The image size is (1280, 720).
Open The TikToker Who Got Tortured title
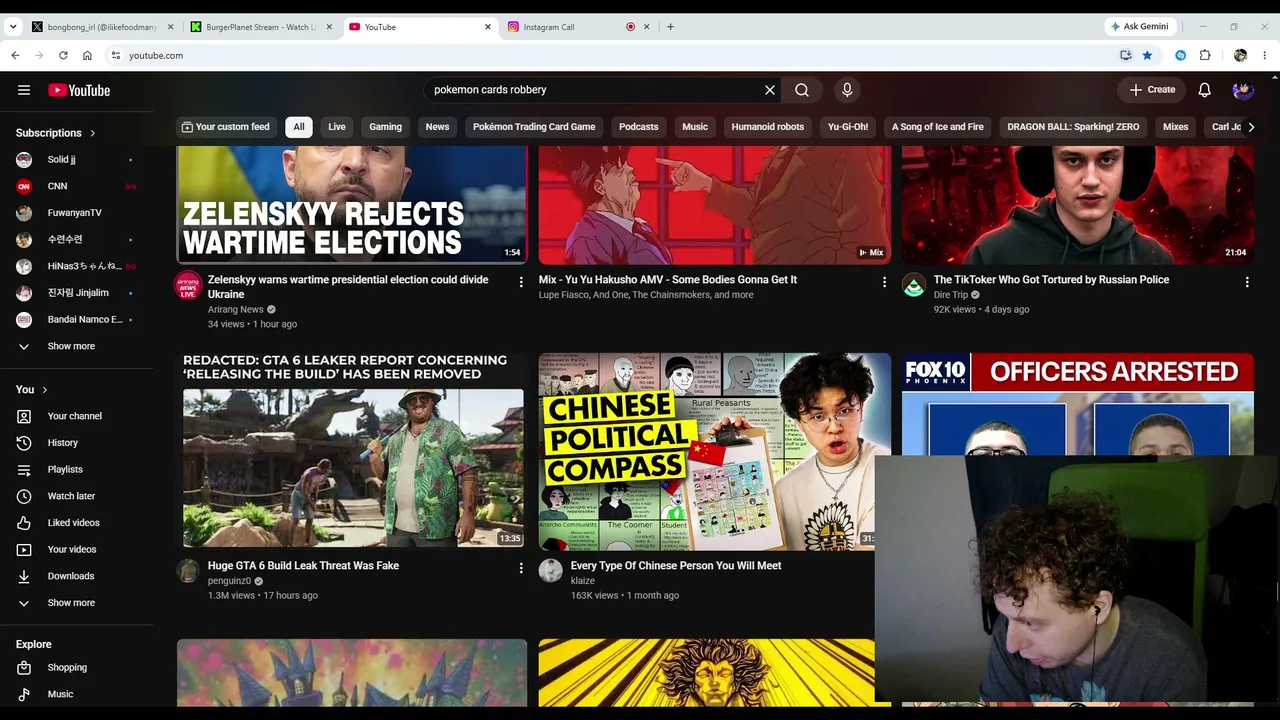coord(1051,280)
